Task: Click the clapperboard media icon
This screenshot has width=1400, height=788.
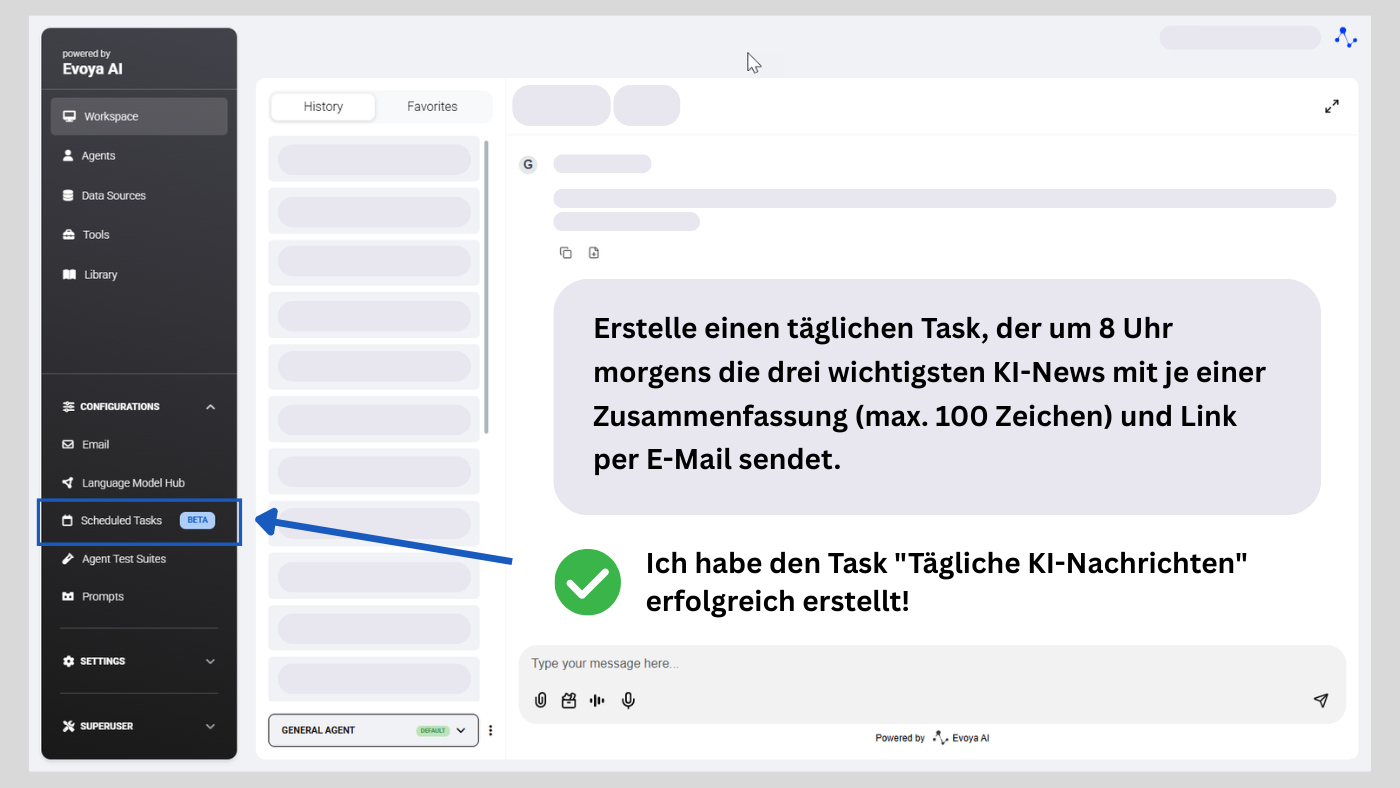Action: [x=569, y=700]
